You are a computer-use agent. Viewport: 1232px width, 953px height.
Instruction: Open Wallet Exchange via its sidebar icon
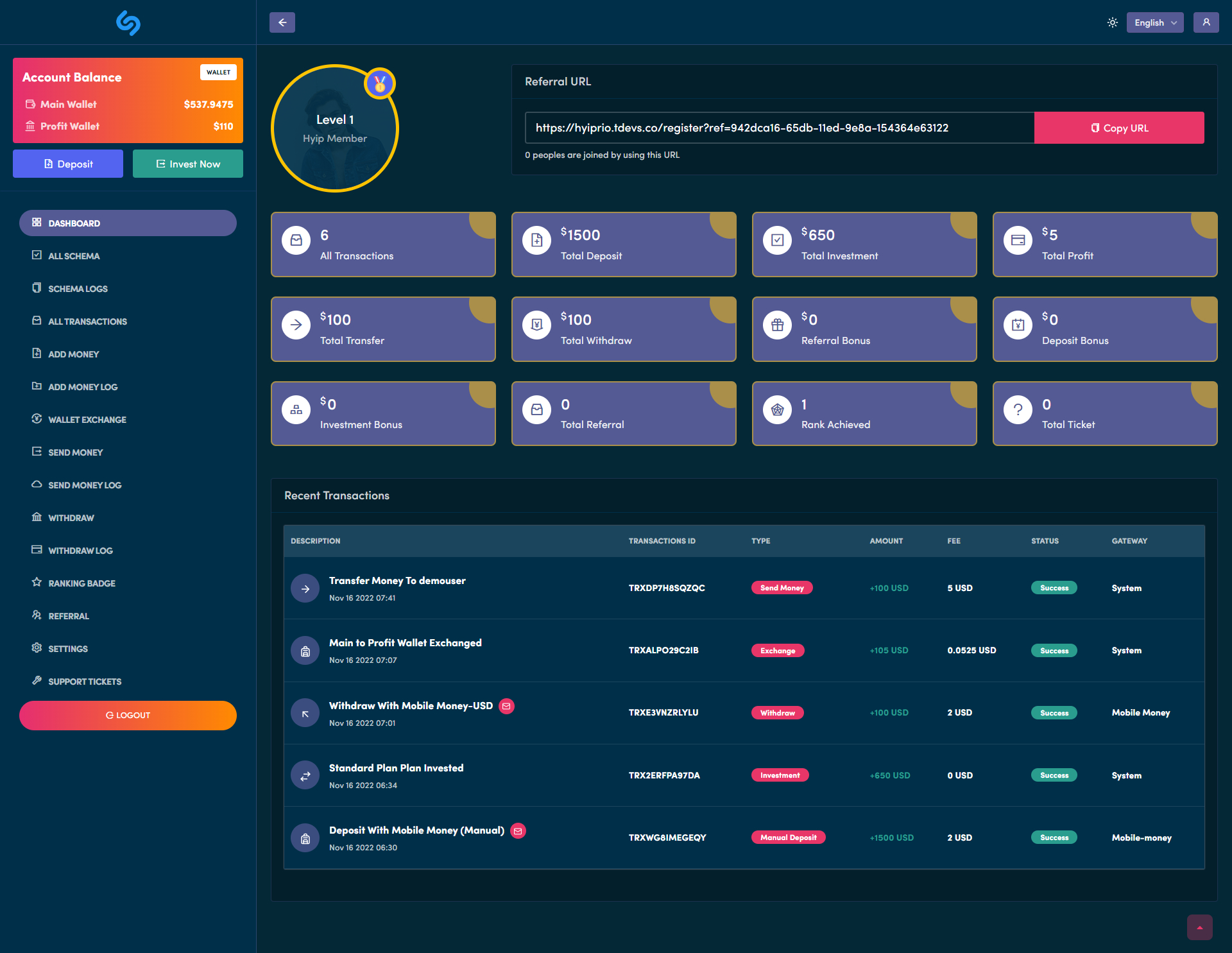point(37,419)
